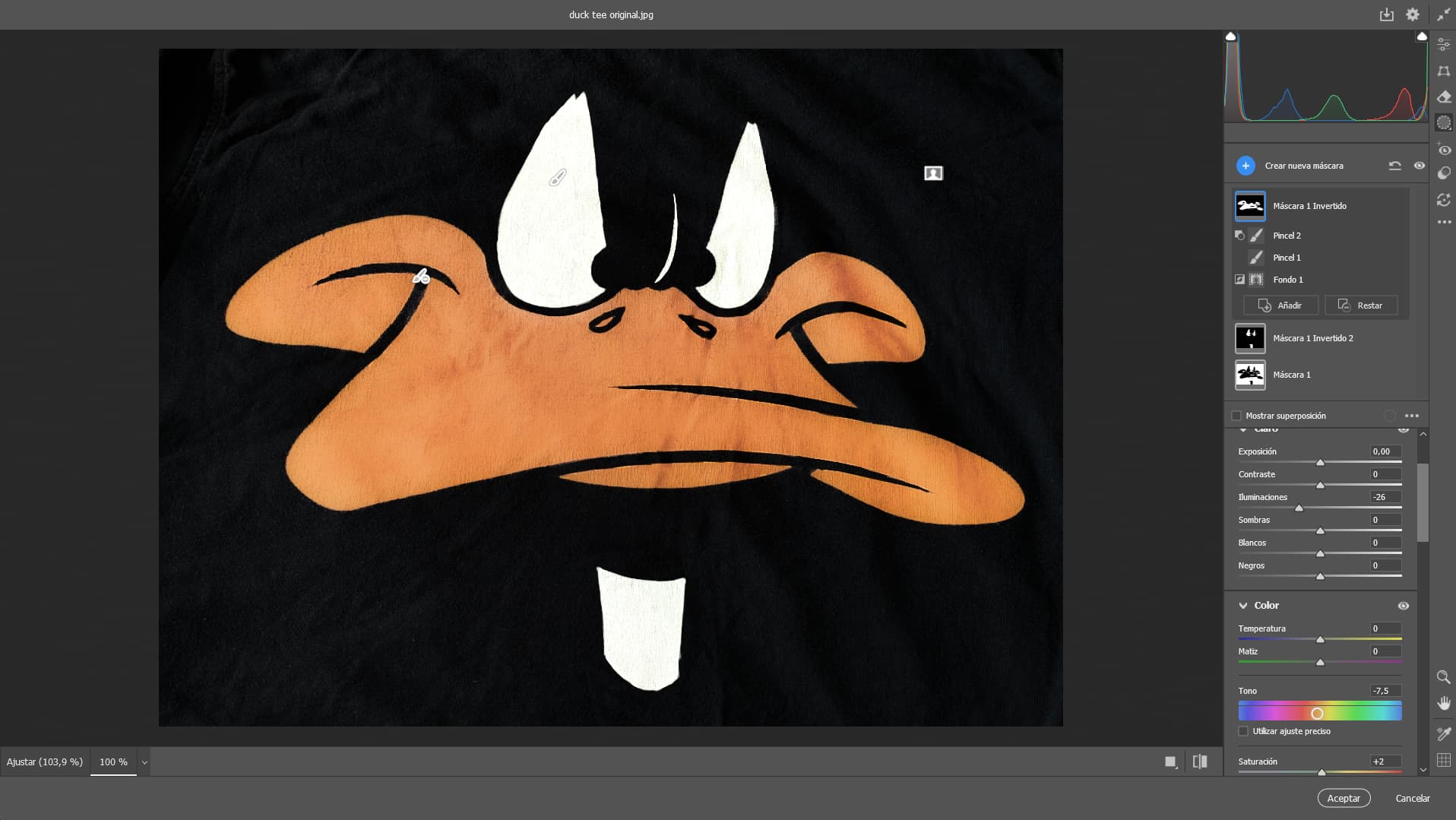Toggle highlight clipping warning in histogram
1456x820 pixels.
(1422, 36)
